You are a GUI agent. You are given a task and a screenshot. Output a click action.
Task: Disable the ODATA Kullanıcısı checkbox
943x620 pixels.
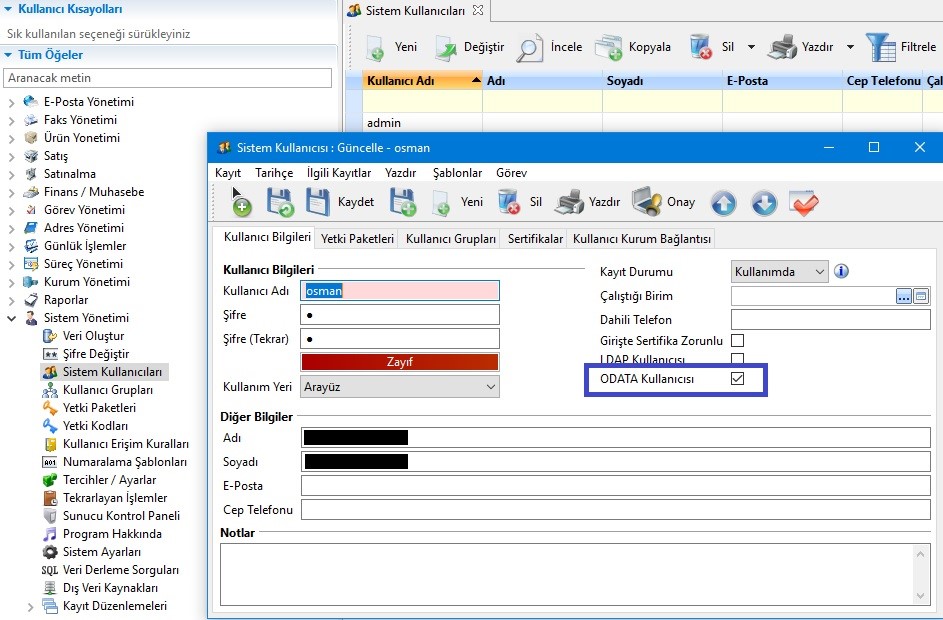[738, 379]
